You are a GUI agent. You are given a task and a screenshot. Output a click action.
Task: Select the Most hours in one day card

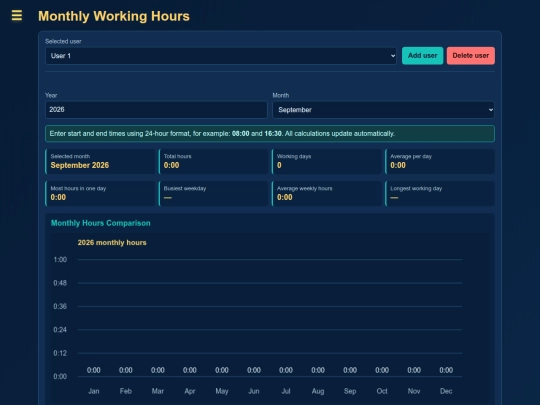[100, 194]
